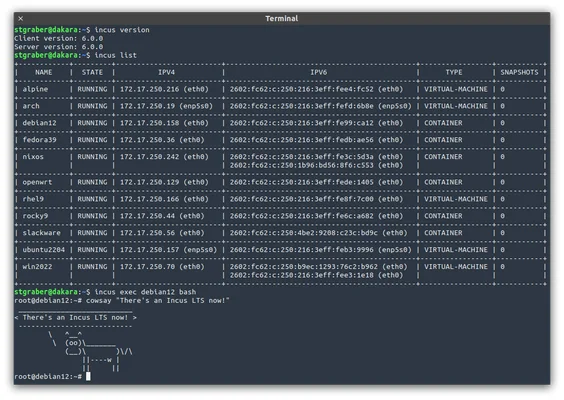Screen dimensions: 564x400
Task: Click rhel9's IPv4 address 172.17.250.166
Action: pos(150,199)
